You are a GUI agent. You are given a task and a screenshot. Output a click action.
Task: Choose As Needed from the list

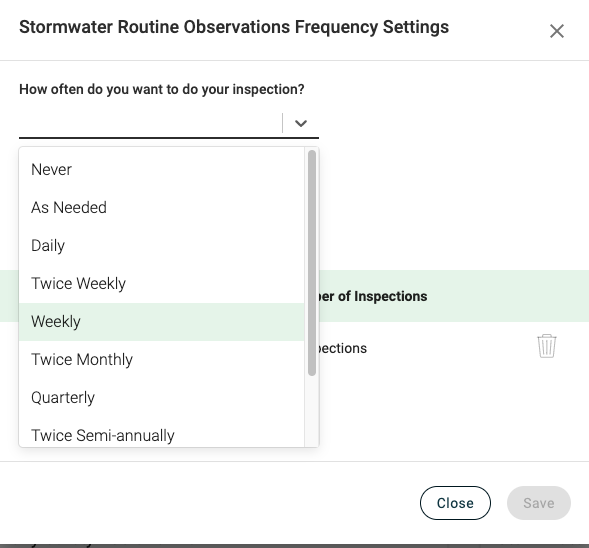coord(162,208)
